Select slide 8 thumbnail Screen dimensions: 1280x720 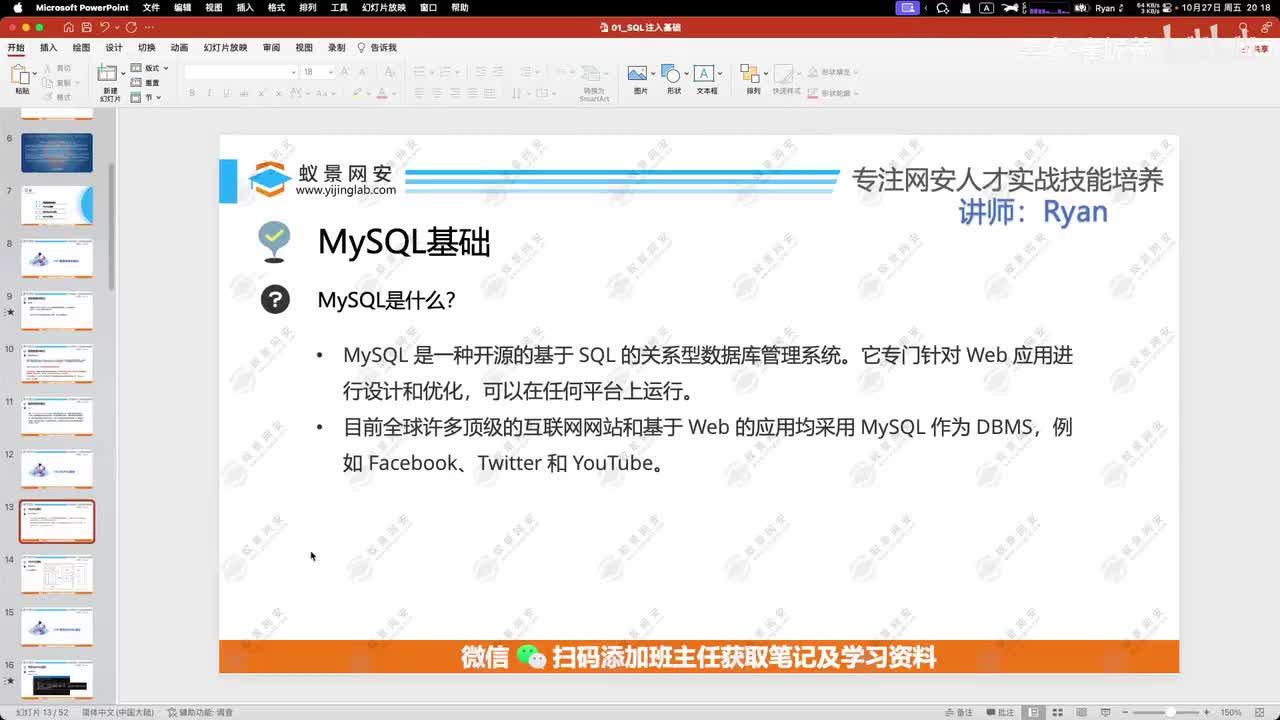(57, 258)
